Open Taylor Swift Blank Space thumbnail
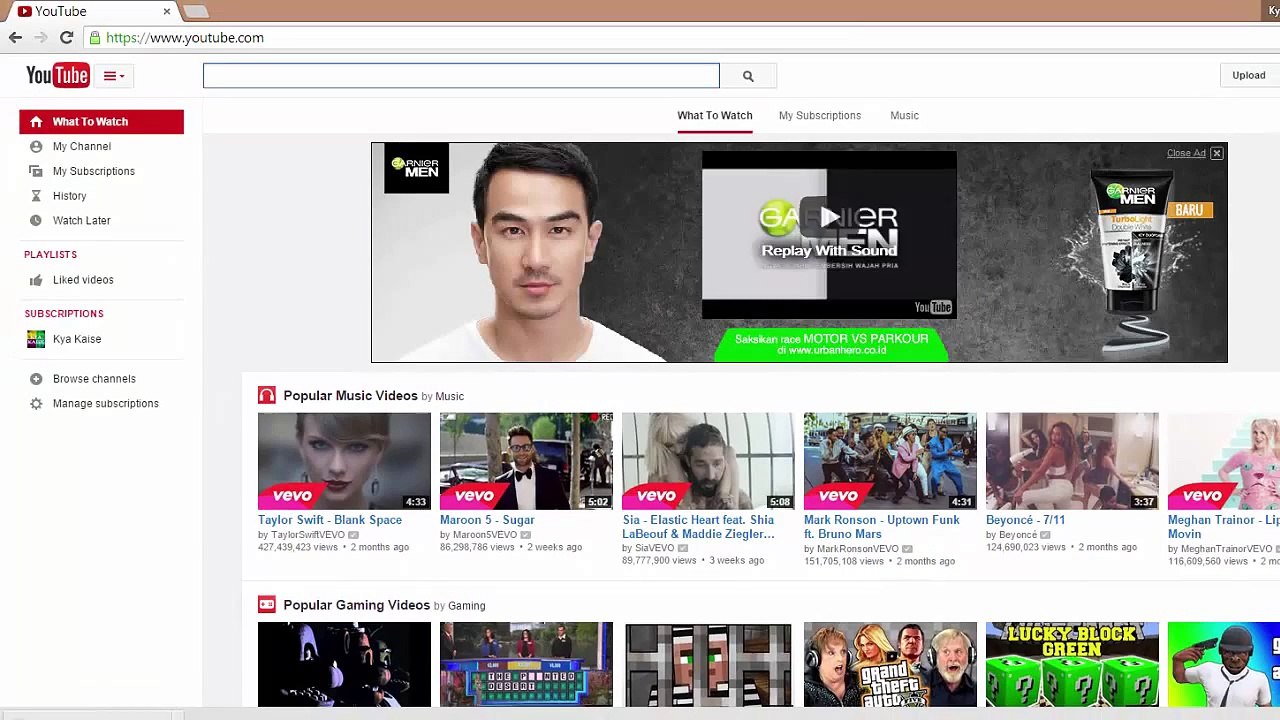Viewport: 1280px width, 720px height. tap(344, 461)
